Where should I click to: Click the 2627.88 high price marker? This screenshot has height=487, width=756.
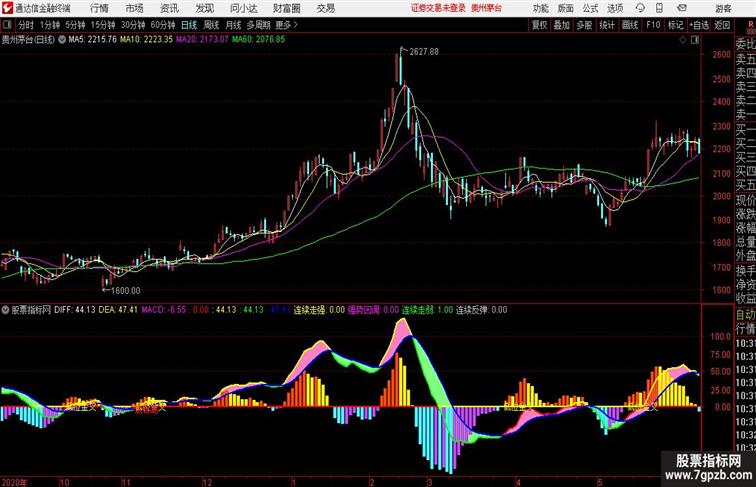point(424,52)
